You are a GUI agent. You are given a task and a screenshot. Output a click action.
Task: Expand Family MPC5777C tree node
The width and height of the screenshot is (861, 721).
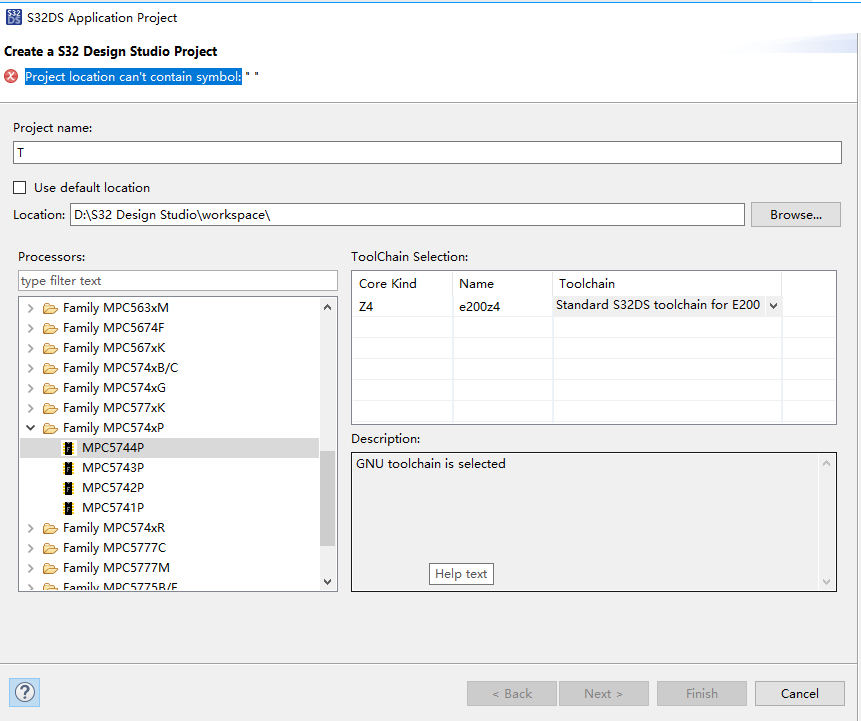coord(31,548)
